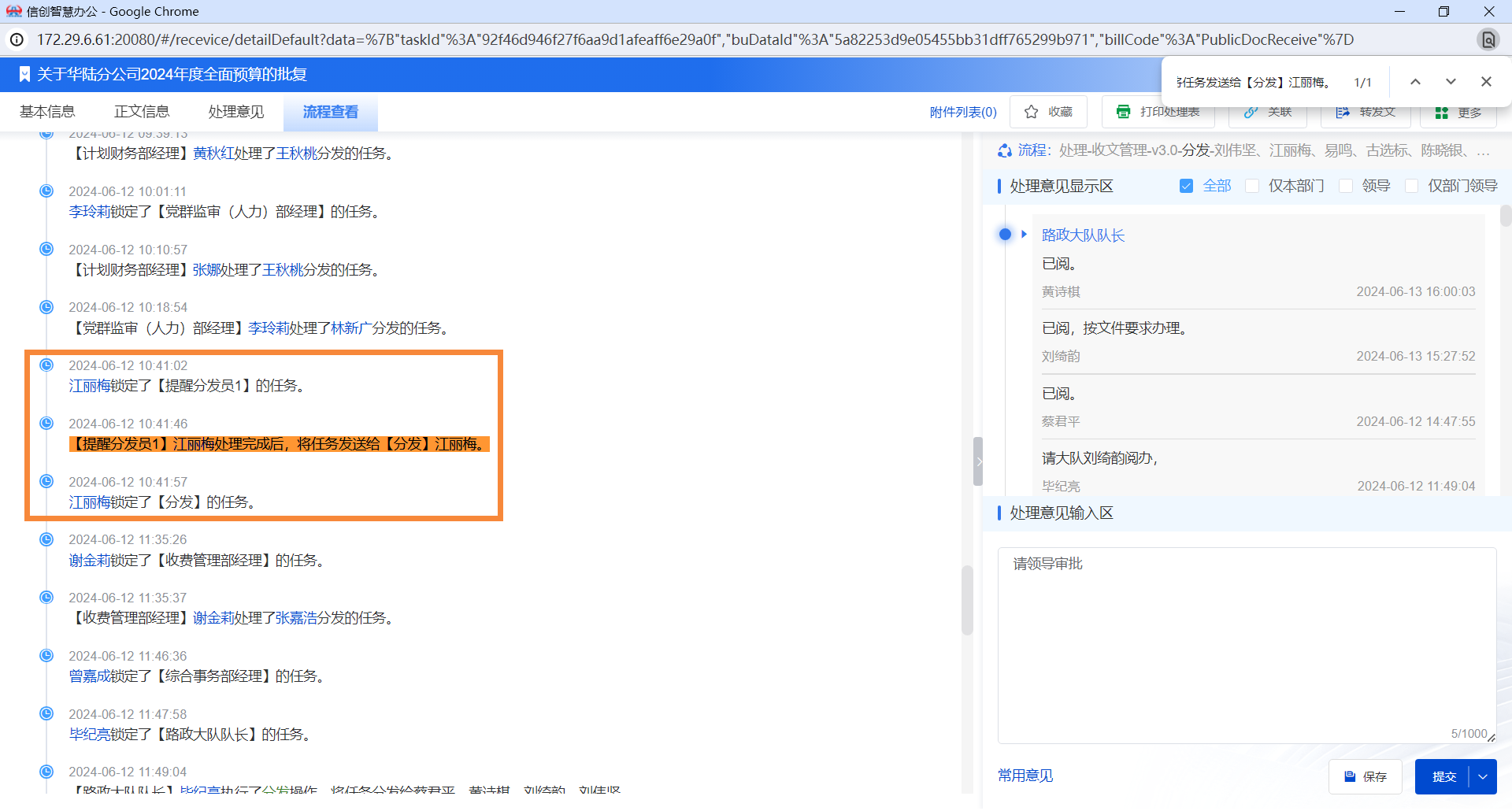
Task: Click 毕纪亮 in the 11:47:58 entry
Action: tap(89, 734)
